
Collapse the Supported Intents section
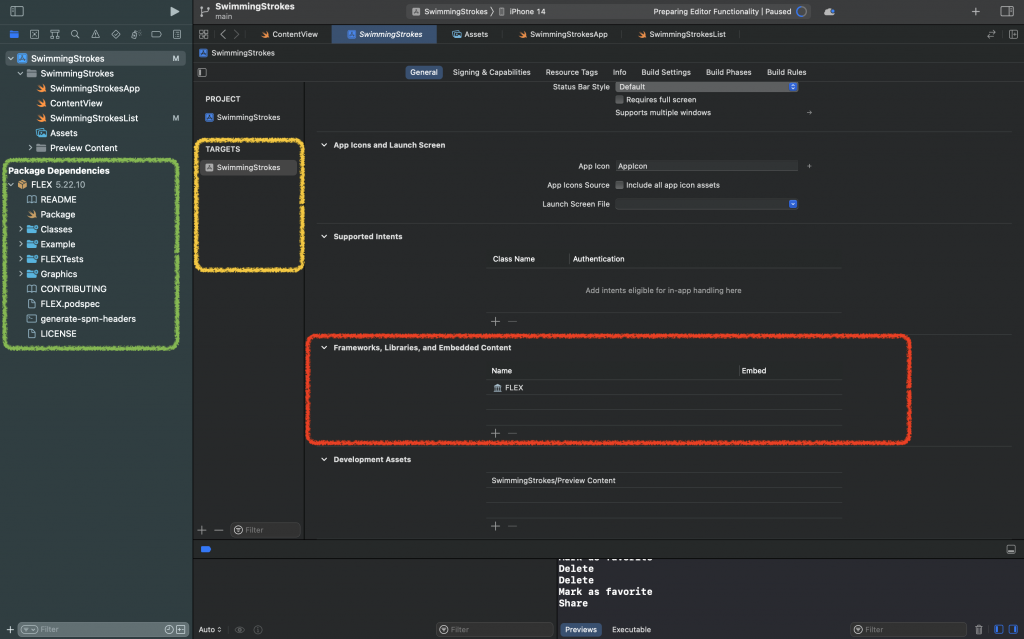click(x=324, y=237)
